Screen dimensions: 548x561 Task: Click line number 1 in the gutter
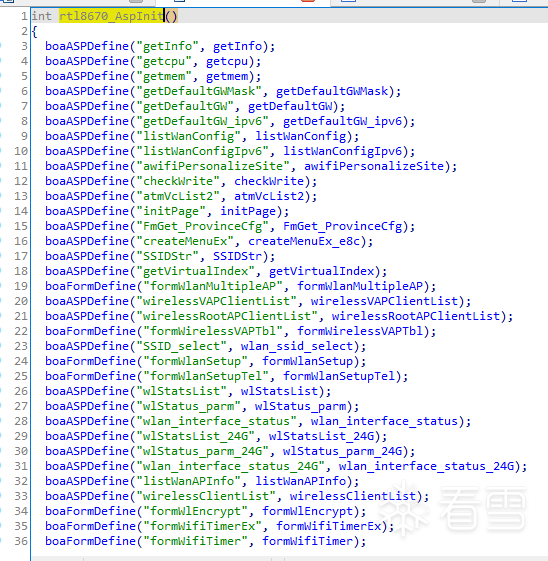click(x=24, y=16)
